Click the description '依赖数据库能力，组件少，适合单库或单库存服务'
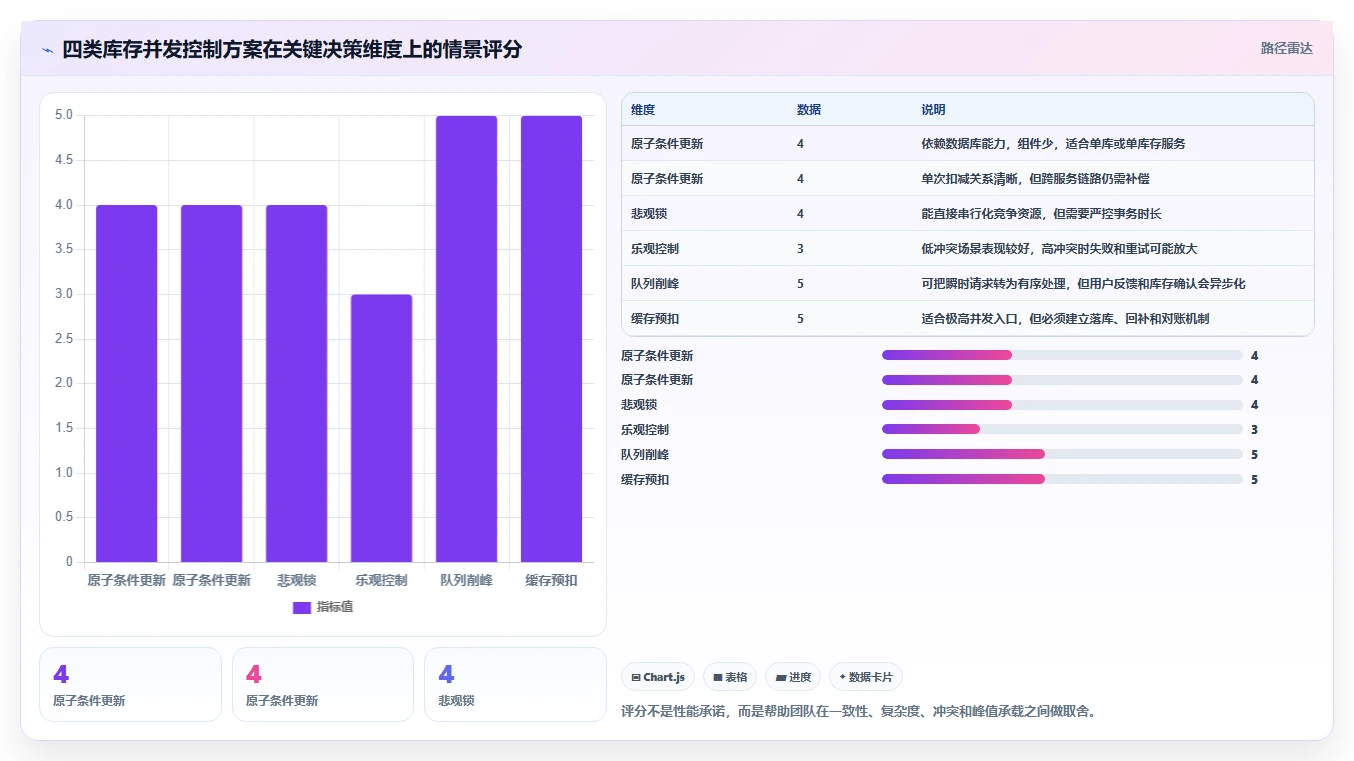This screenshot has width=1354, height=761. (1053, 144)
